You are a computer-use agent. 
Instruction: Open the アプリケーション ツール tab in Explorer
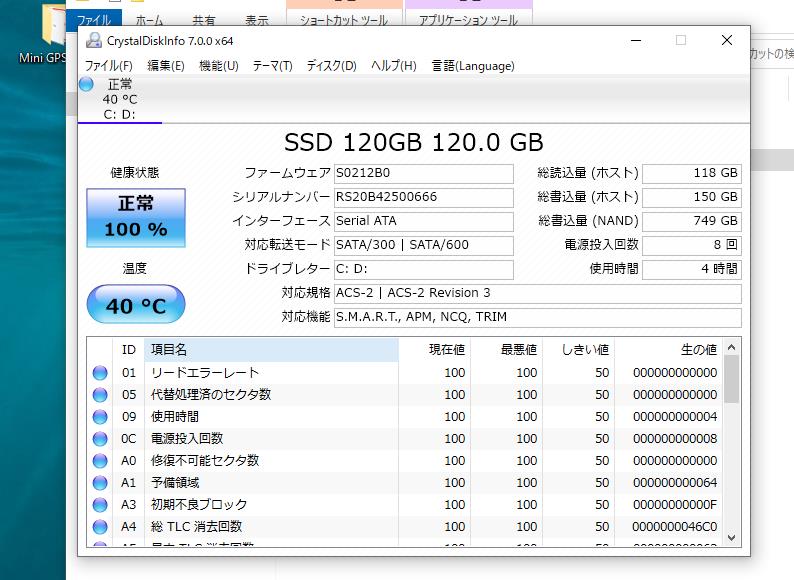click(x=468, y=20)
